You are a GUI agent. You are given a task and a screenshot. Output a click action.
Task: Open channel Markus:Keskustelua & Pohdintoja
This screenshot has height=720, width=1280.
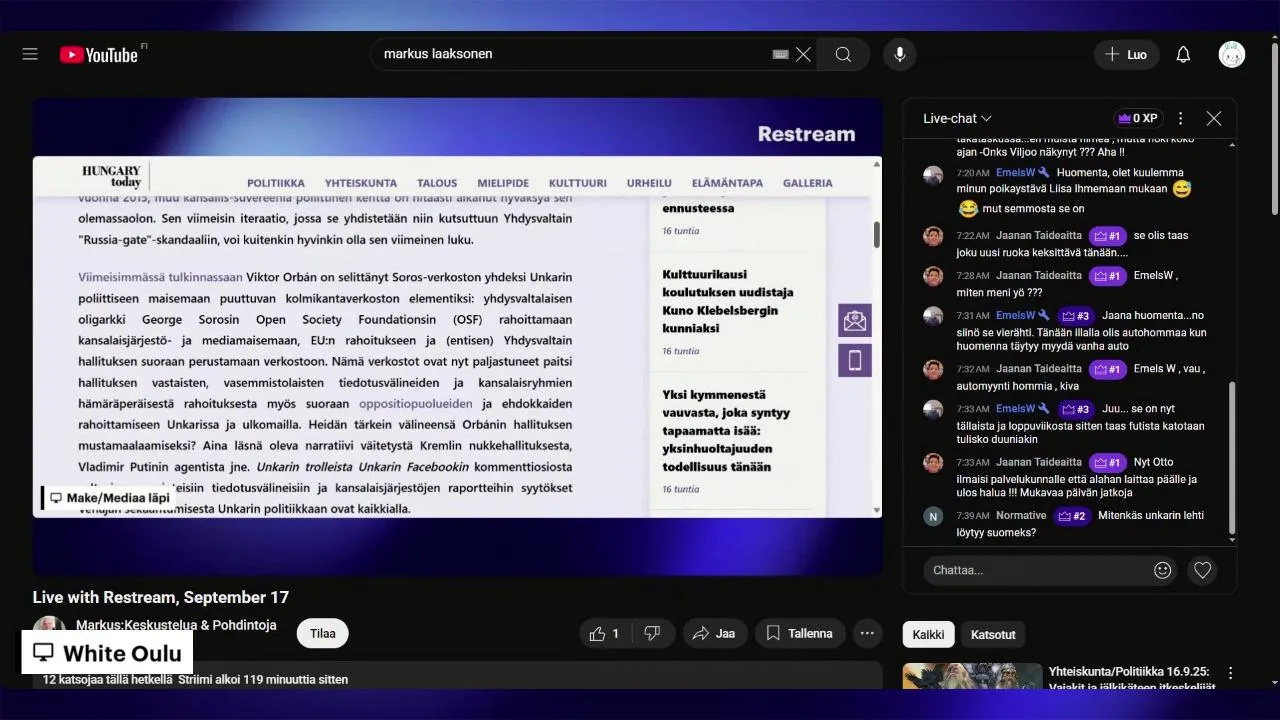[176, 625]
